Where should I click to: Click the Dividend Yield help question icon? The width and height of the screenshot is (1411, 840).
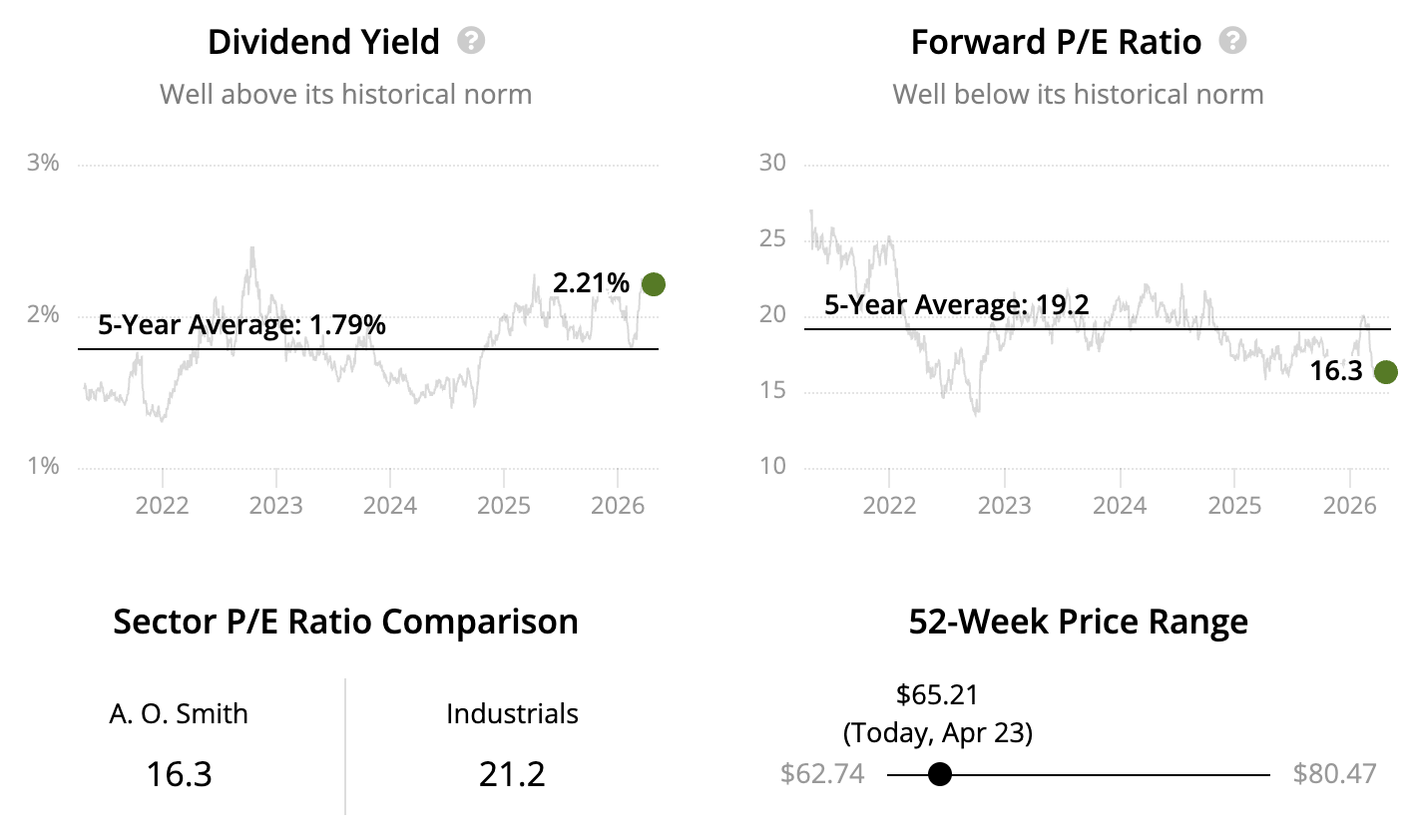pyautogui.click(x=471, y=41)
